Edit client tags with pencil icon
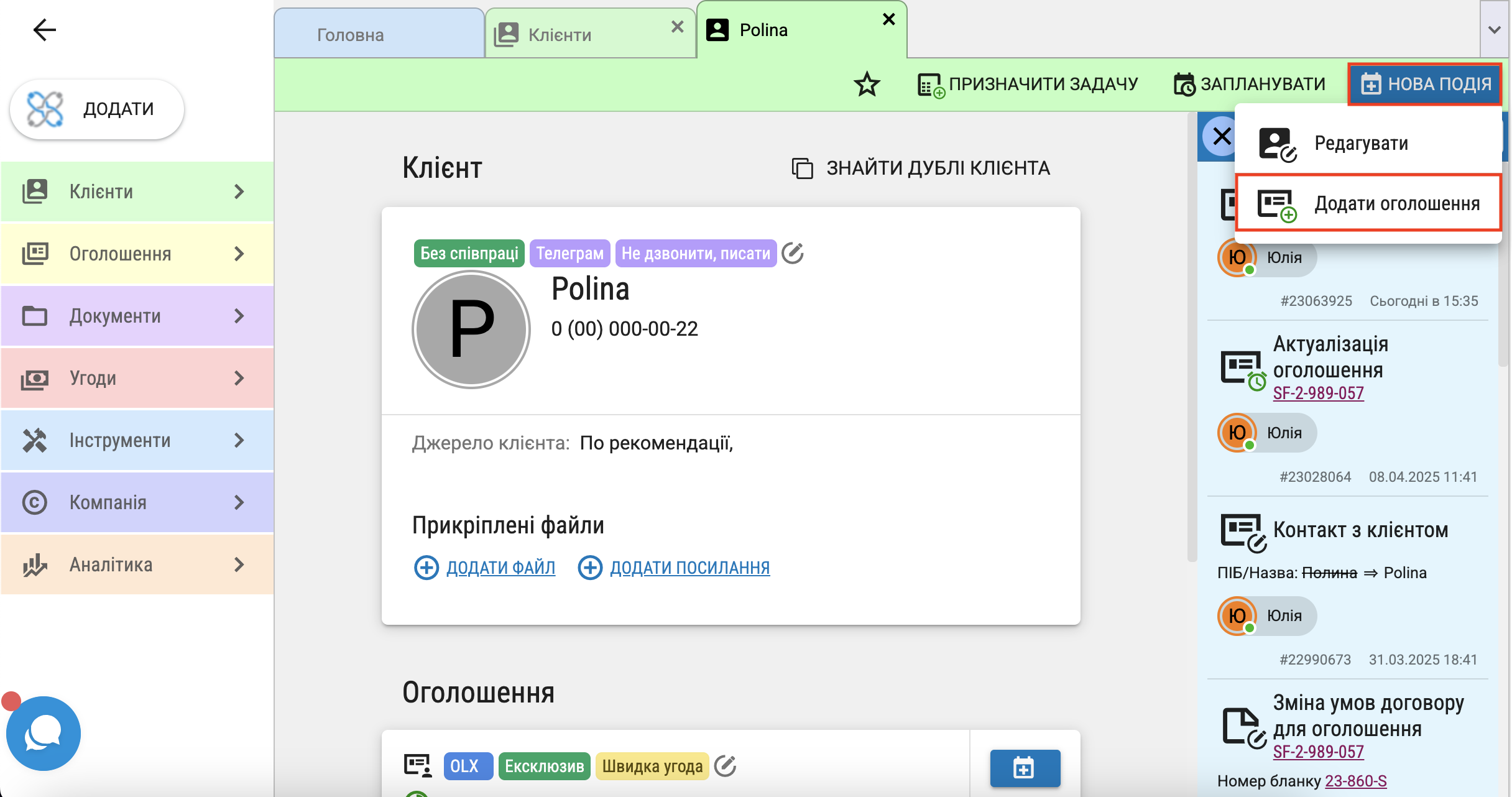The width and height of the screenshot is (1512, 797). 793,253
